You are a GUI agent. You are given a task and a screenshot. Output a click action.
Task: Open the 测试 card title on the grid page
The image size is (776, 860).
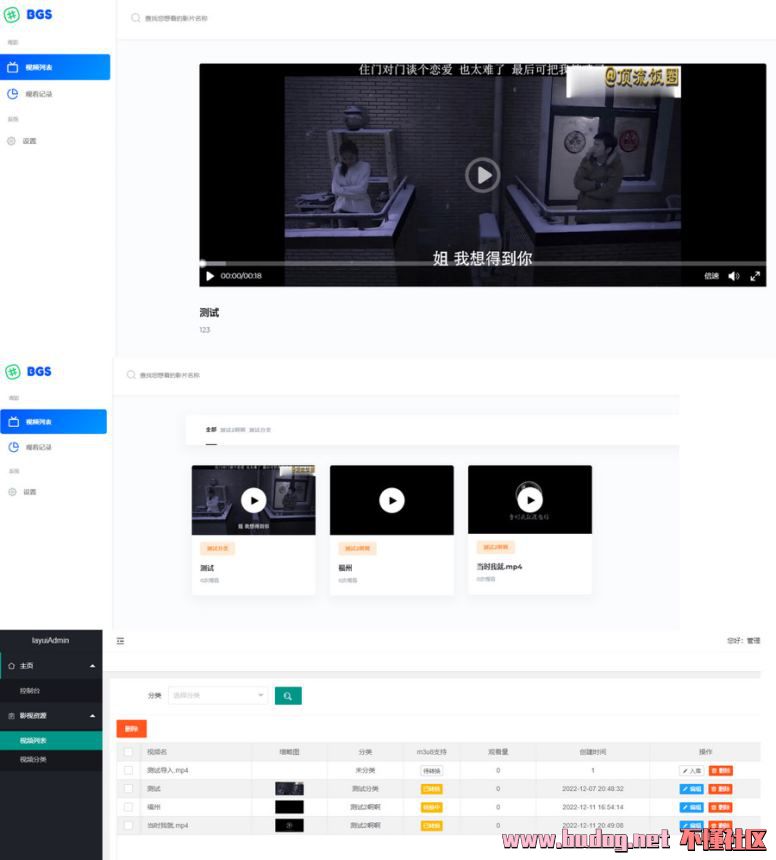coord(207,568)
